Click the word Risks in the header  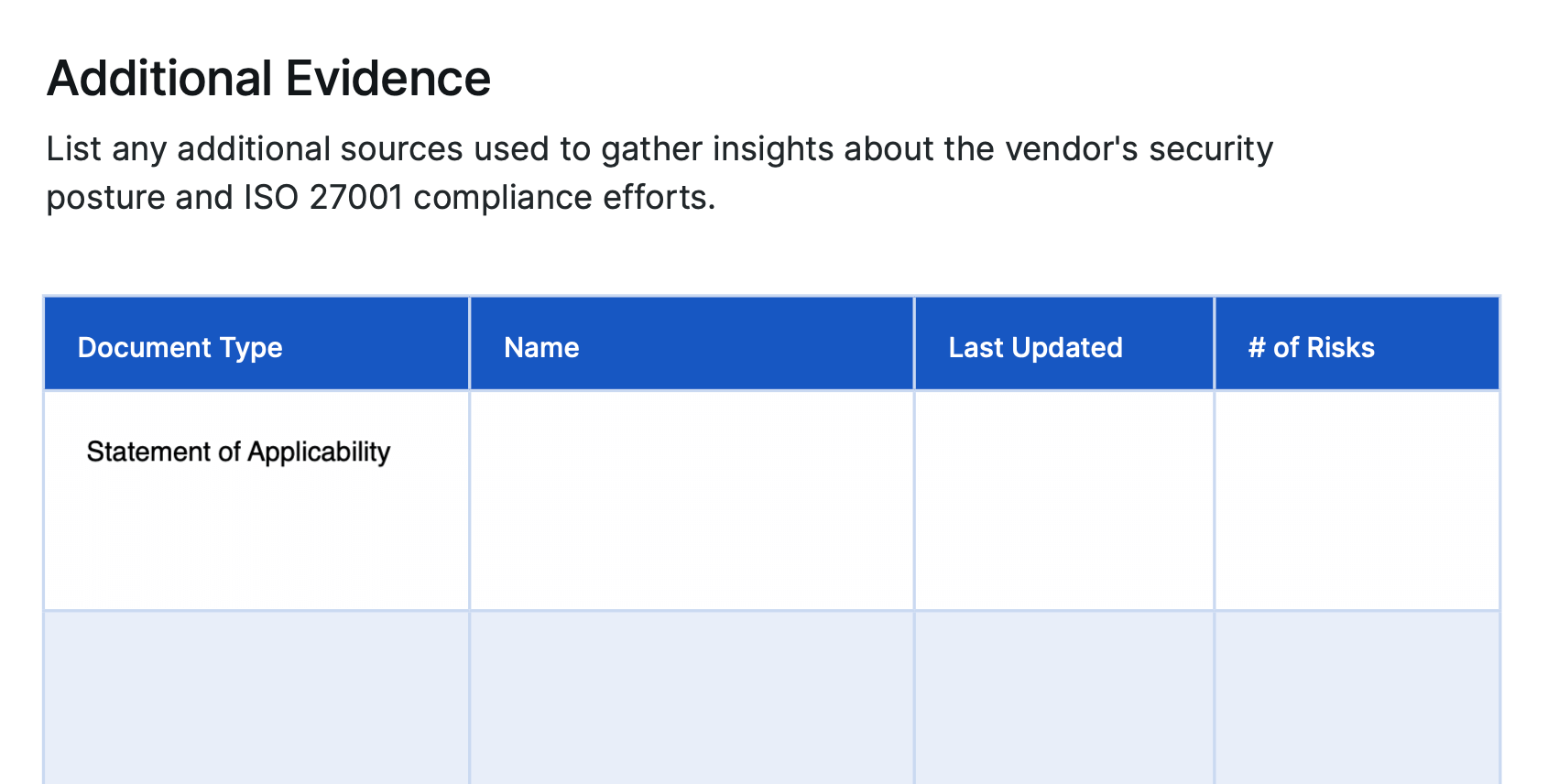(1340, 348)
